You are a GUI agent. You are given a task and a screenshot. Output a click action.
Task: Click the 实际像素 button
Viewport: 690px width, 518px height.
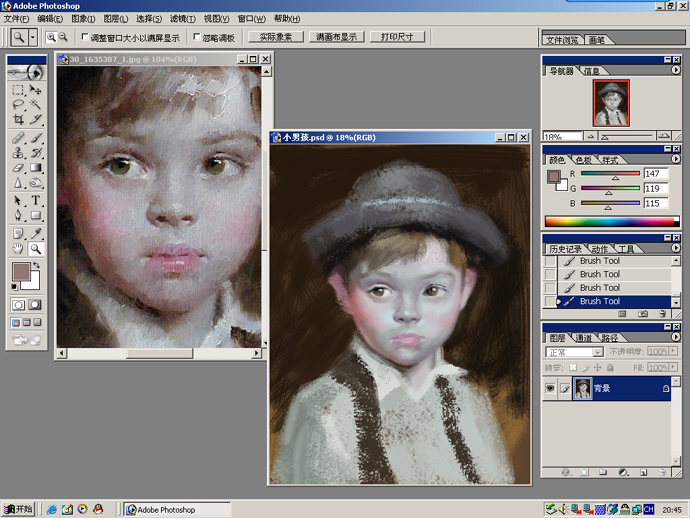(x=276, y=37)
